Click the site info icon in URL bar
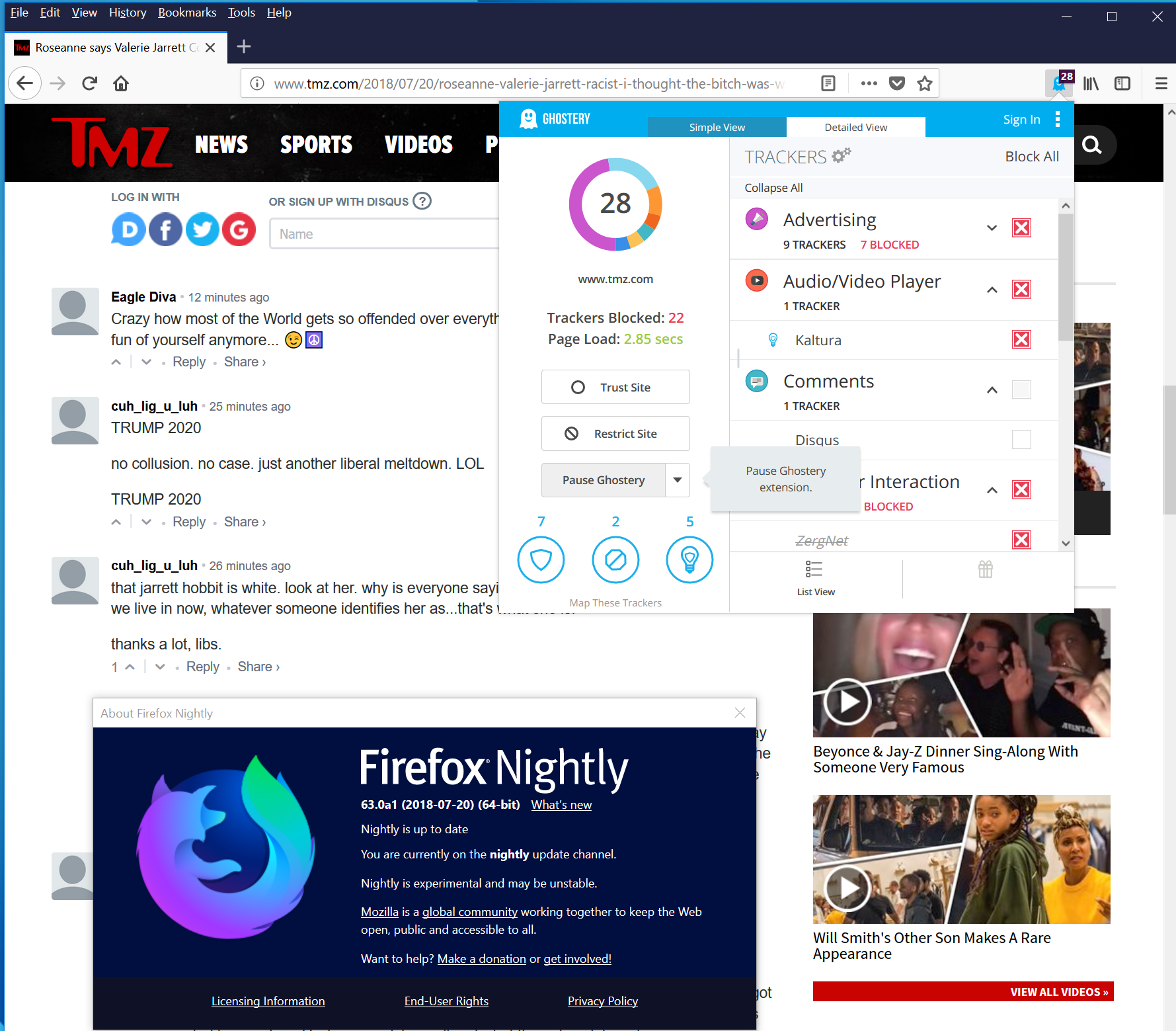This screenshot has height=1031, width=1176. pyautogui.click(x=258, y=83)
